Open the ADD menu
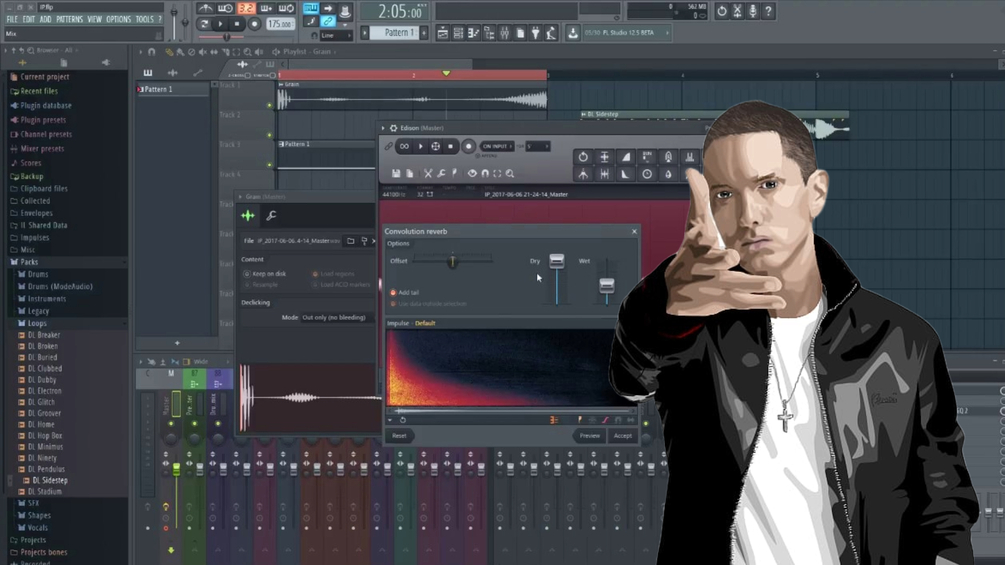The height and width of the screenshot is (565, 1005). (x=46, y=19)
